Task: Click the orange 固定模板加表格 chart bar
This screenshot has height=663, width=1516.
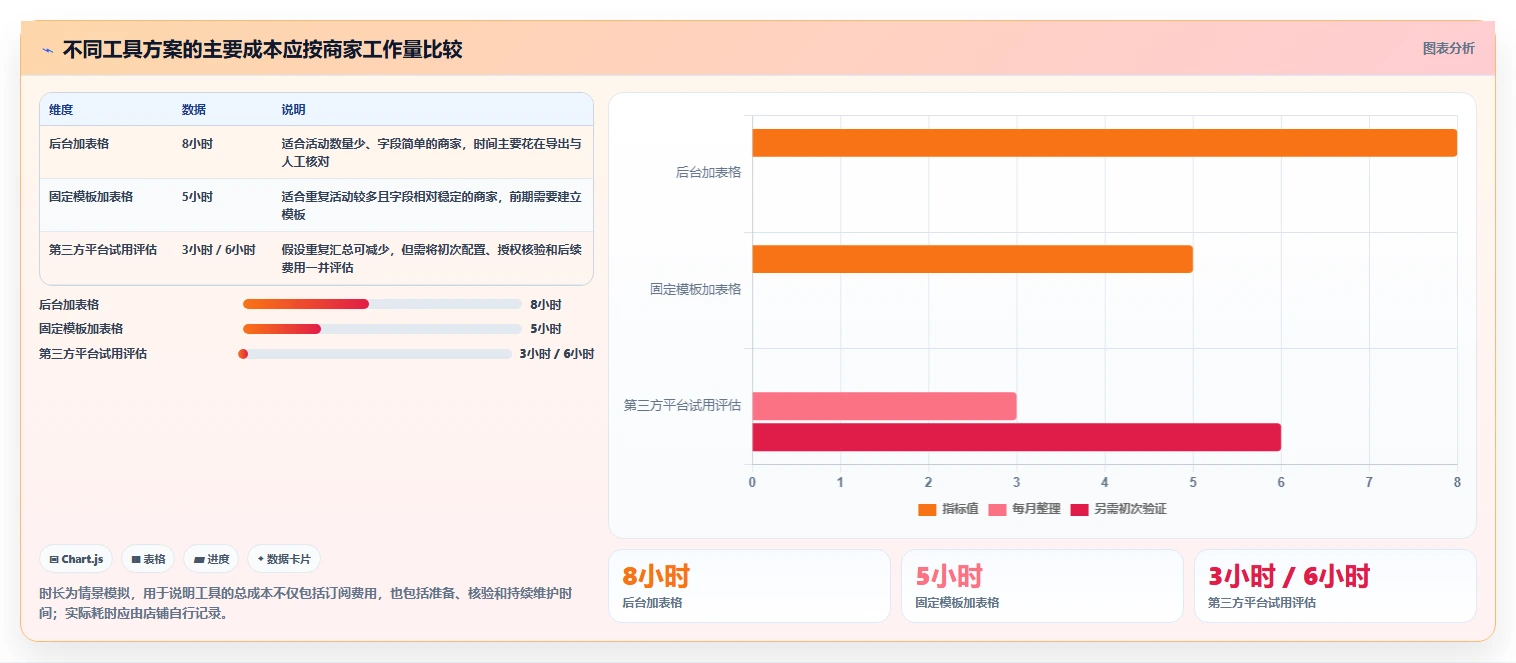Action: click(972, 259)
